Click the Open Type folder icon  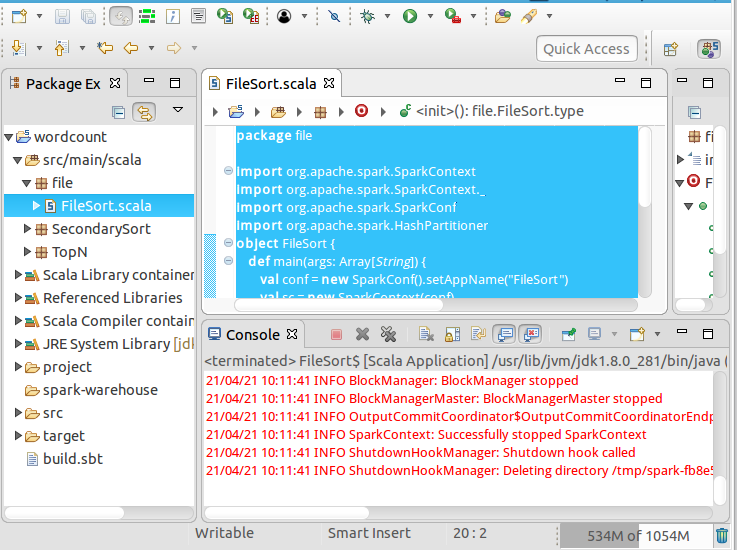(502, 16)
